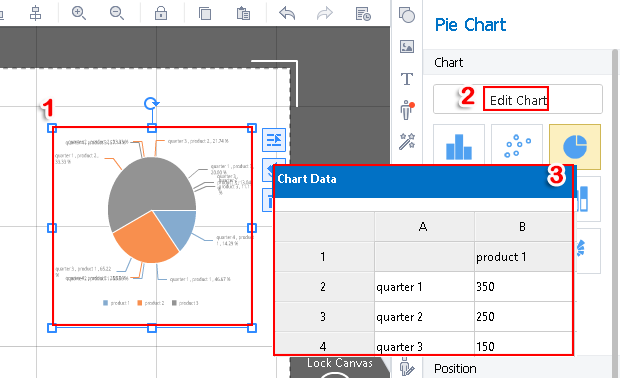
Task: Click the Edit Chart button
Action: click(518, 99)
